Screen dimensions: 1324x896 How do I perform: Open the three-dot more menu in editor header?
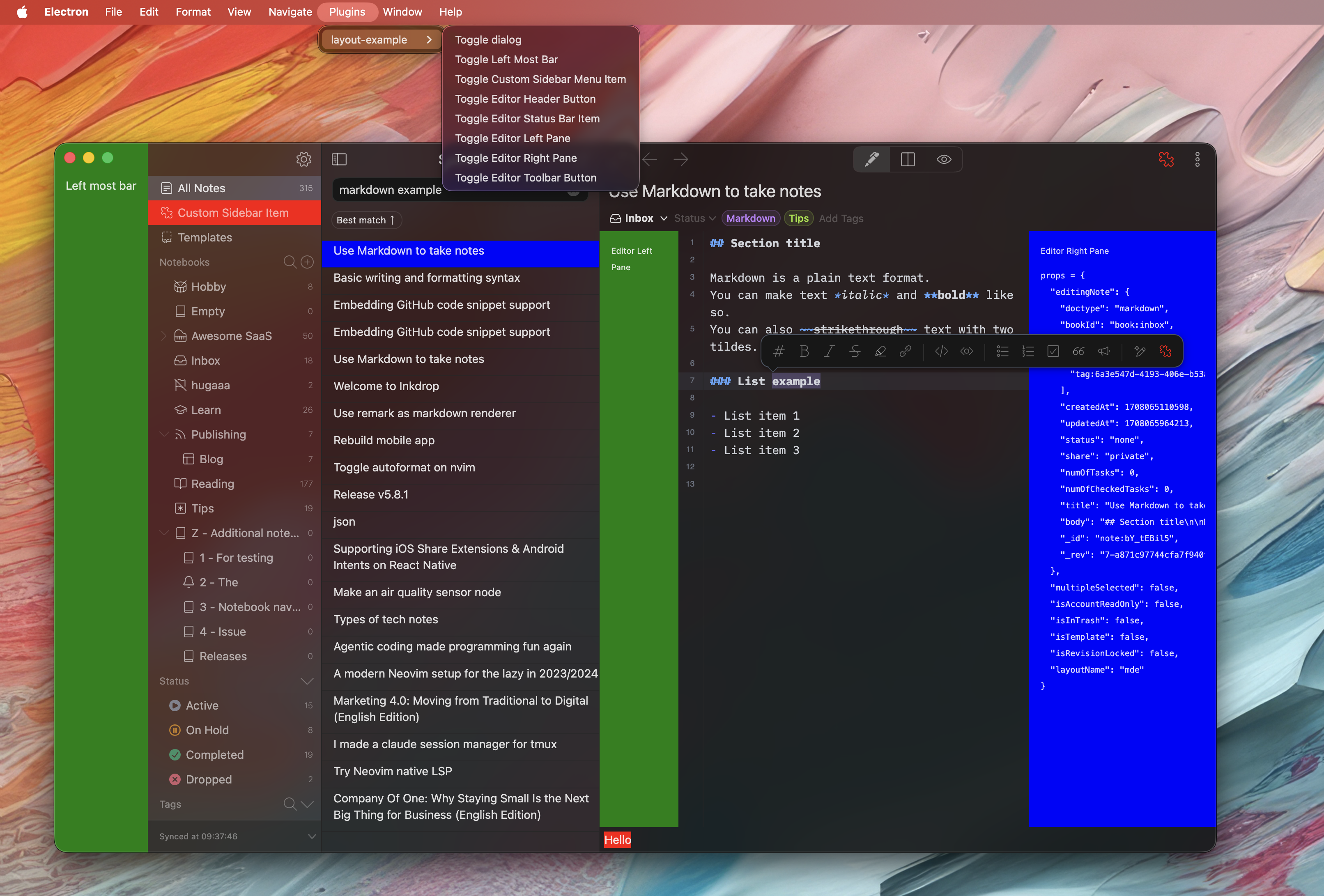point(1197,159)
